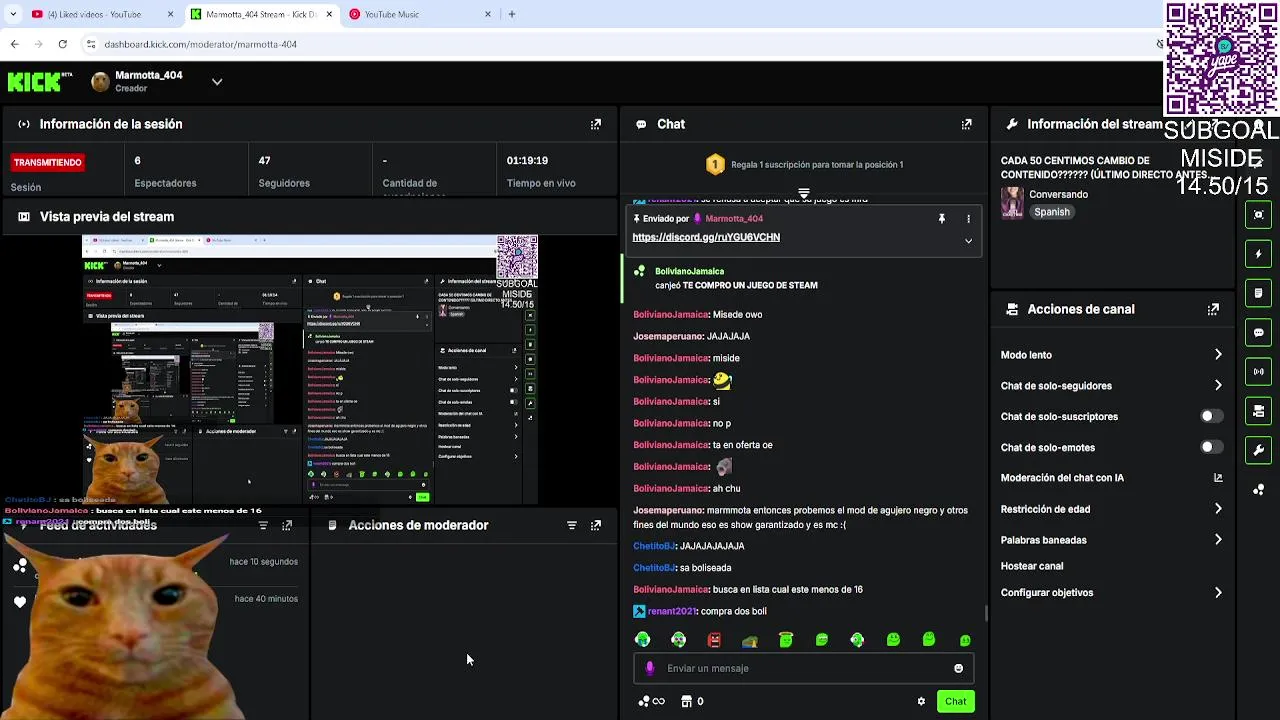Click BolivianoJamaica username on redemption message
Viewport: 1280px width, 720px height.
(689, 271)
